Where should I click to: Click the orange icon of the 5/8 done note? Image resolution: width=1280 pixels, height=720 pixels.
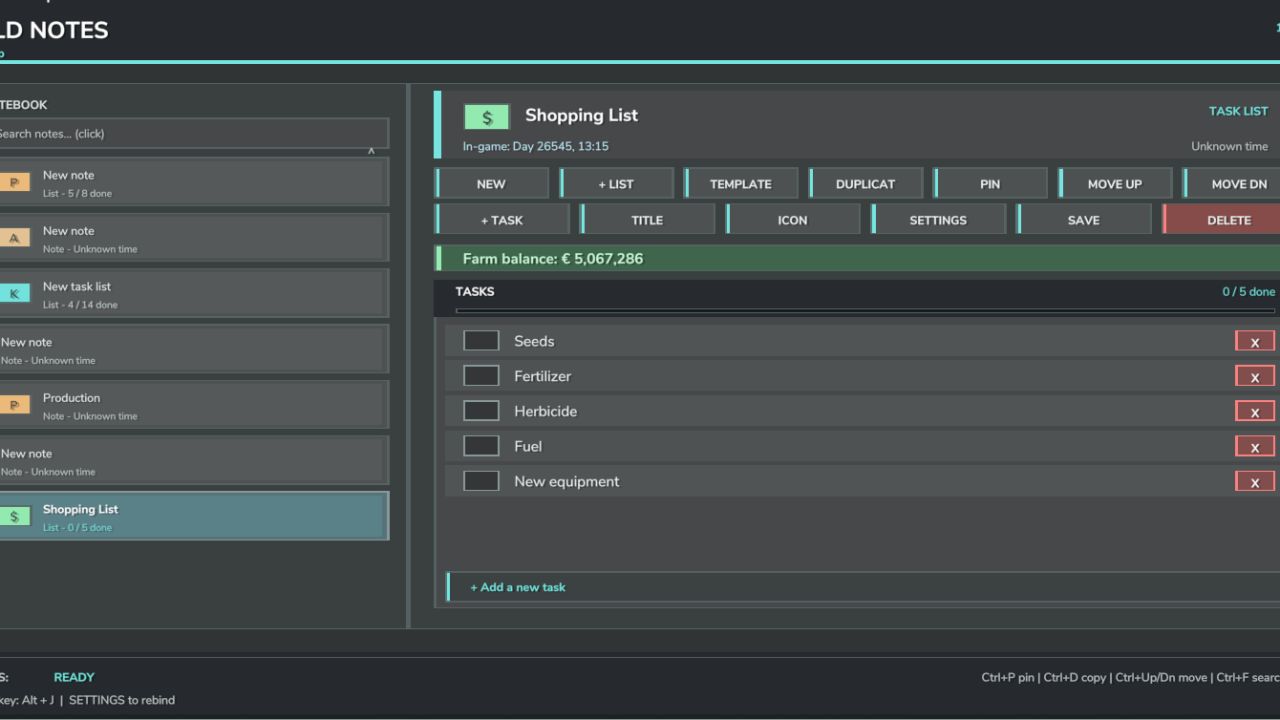click(x=14, y=182)
